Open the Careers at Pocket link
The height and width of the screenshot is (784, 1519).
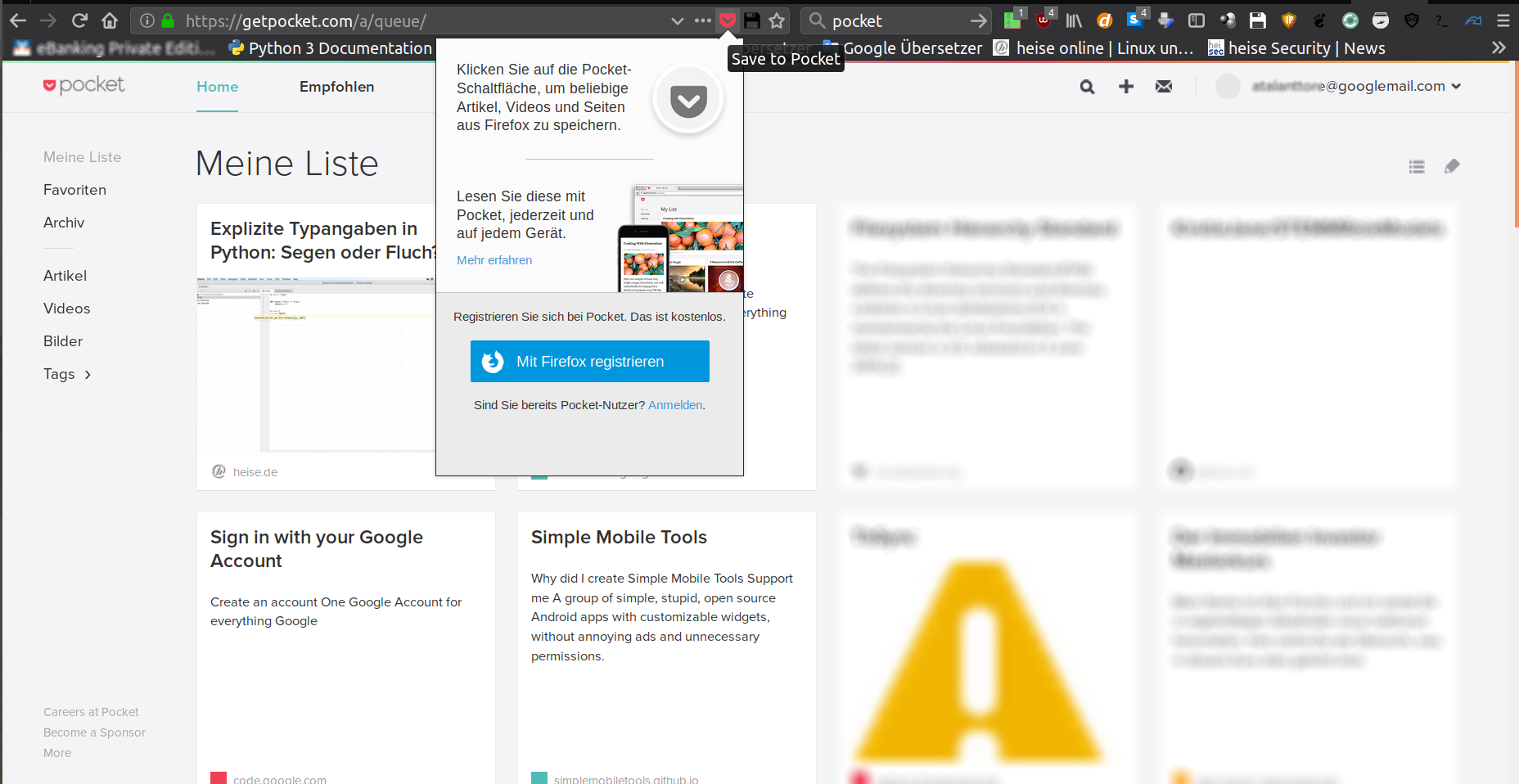tap(91, 712)
